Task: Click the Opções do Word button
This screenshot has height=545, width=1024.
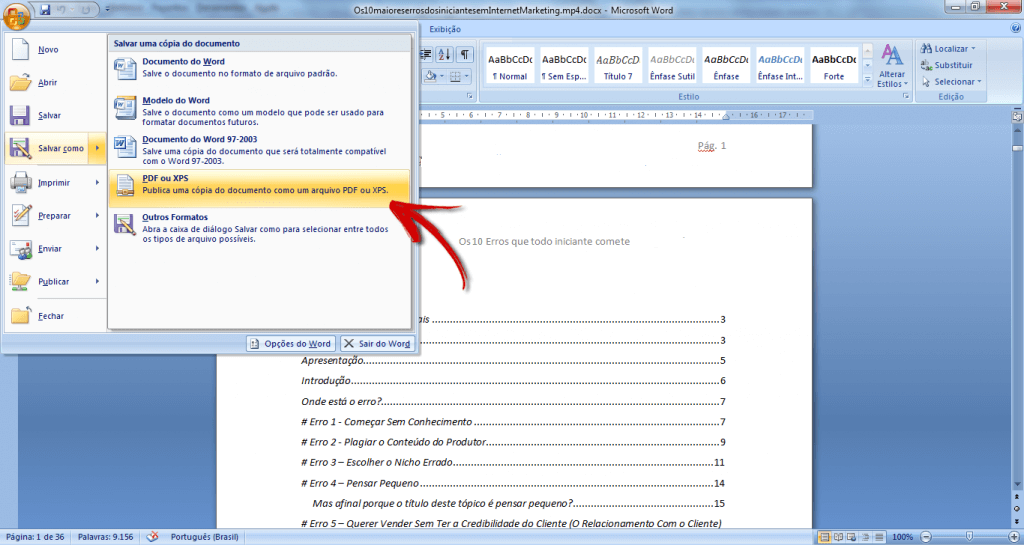Action: click(x=291, y=343)
